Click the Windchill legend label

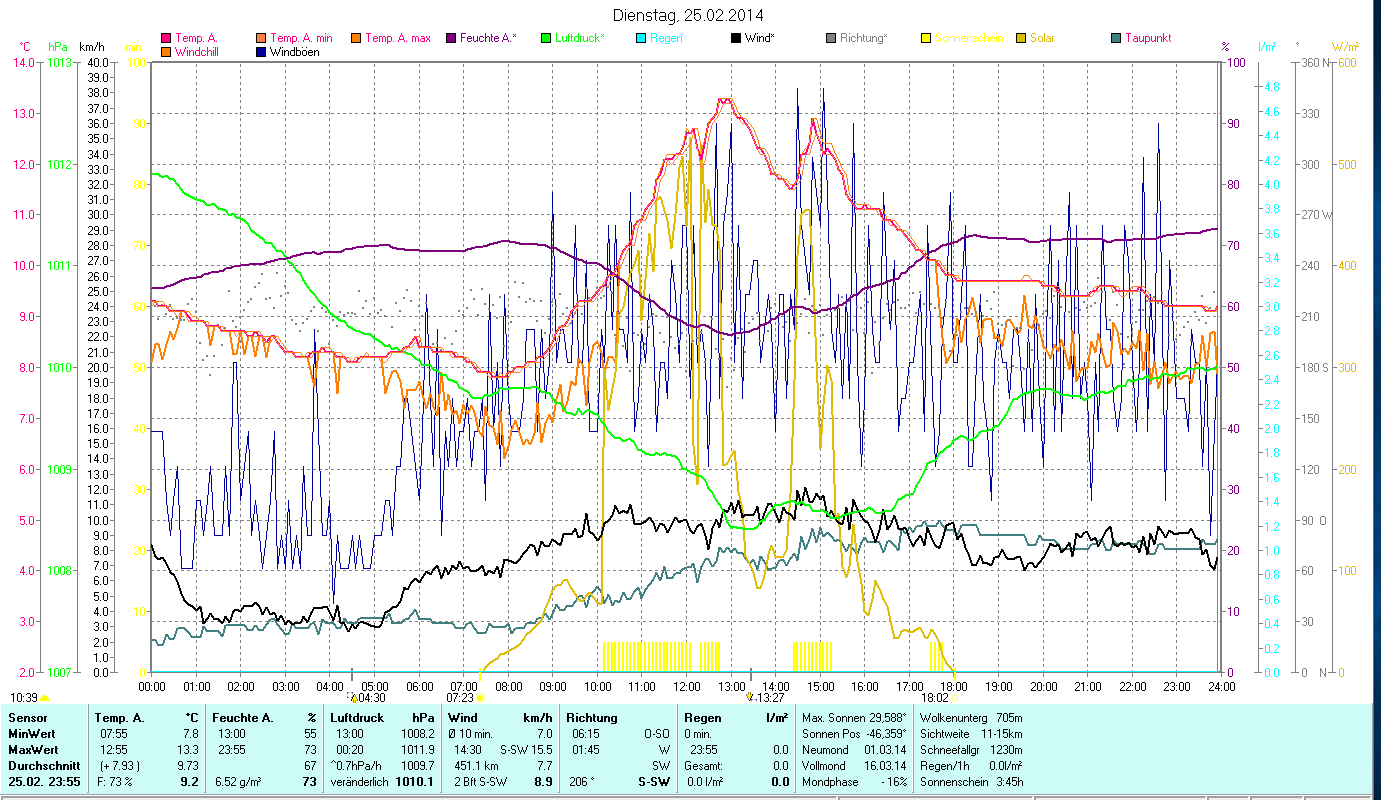[x=198, y=52]
